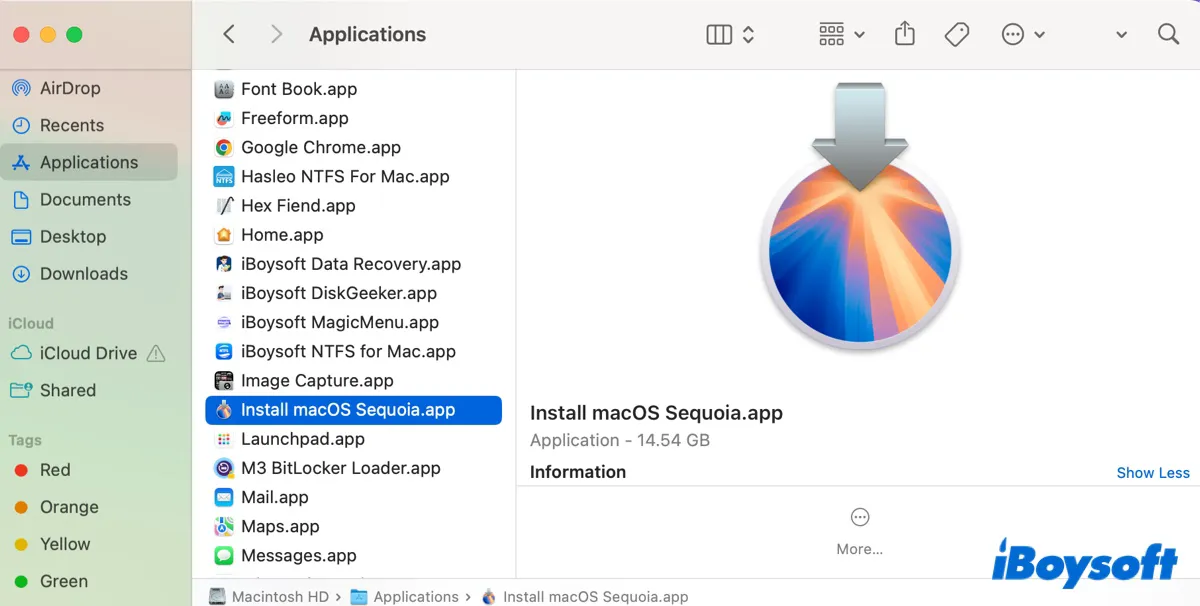Image resolution: width=1200 pixels, height=606 pixels.
Task: Go forward using the right chevron
Action: (277, 34)
